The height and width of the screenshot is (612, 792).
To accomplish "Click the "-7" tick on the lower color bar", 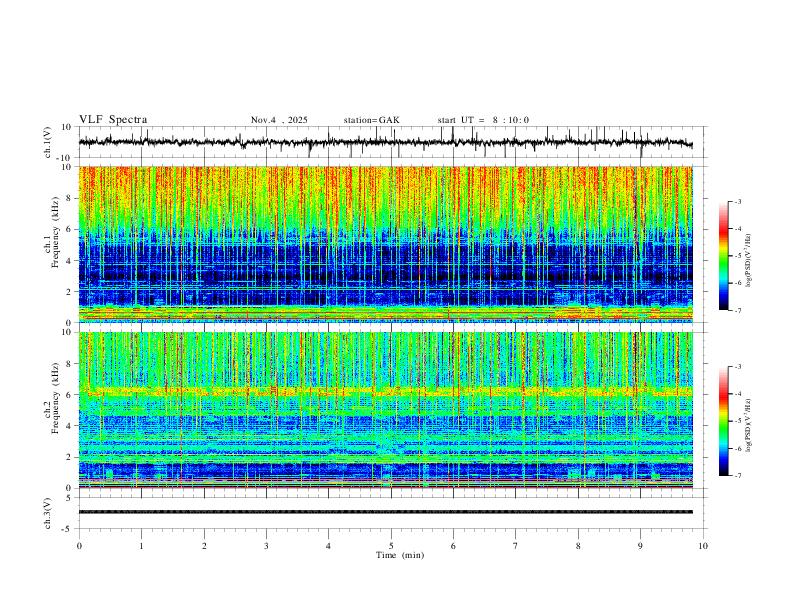I will pos(737,476).
